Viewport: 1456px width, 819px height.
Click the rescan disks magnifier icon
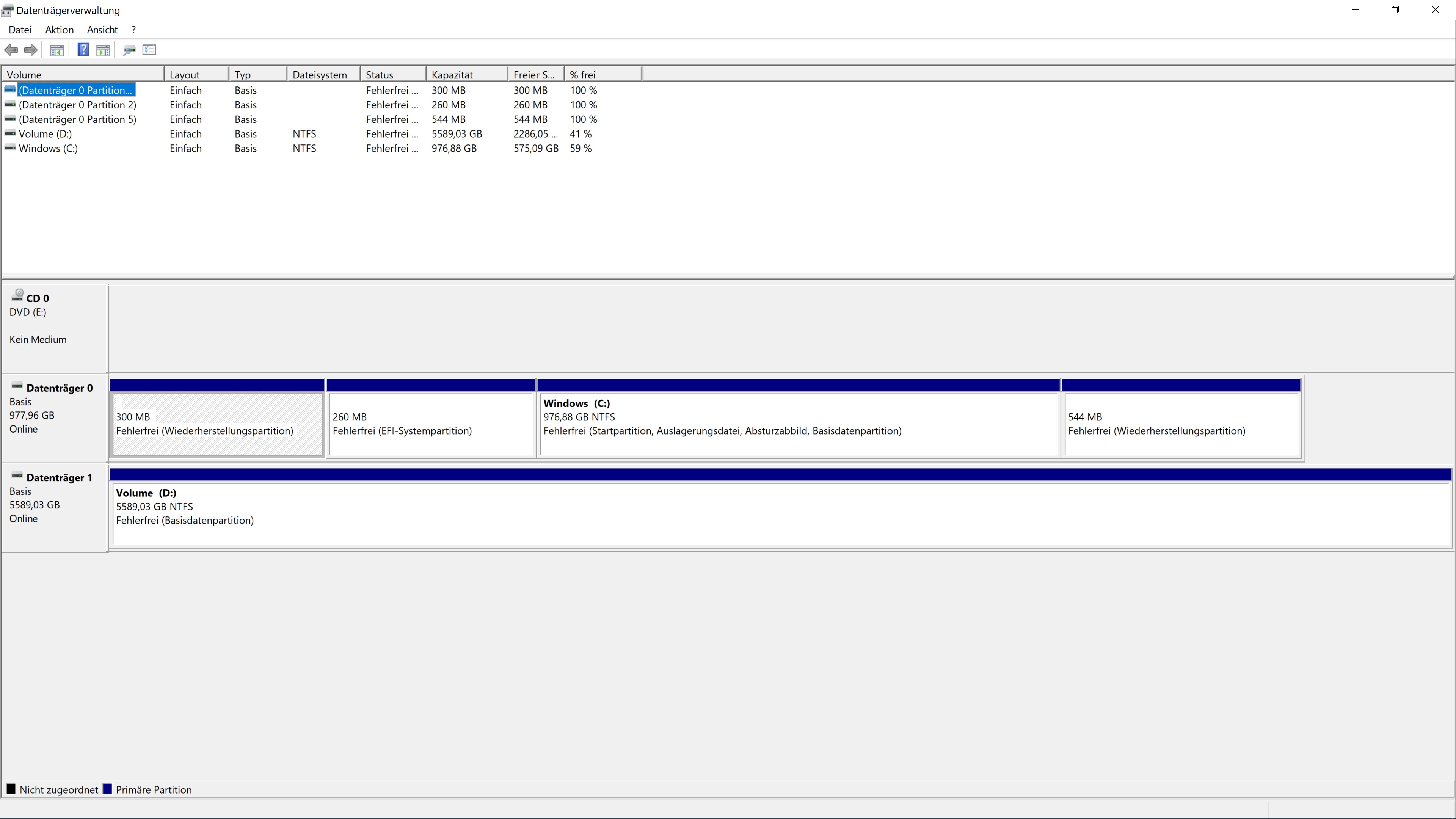click(129, 51)
